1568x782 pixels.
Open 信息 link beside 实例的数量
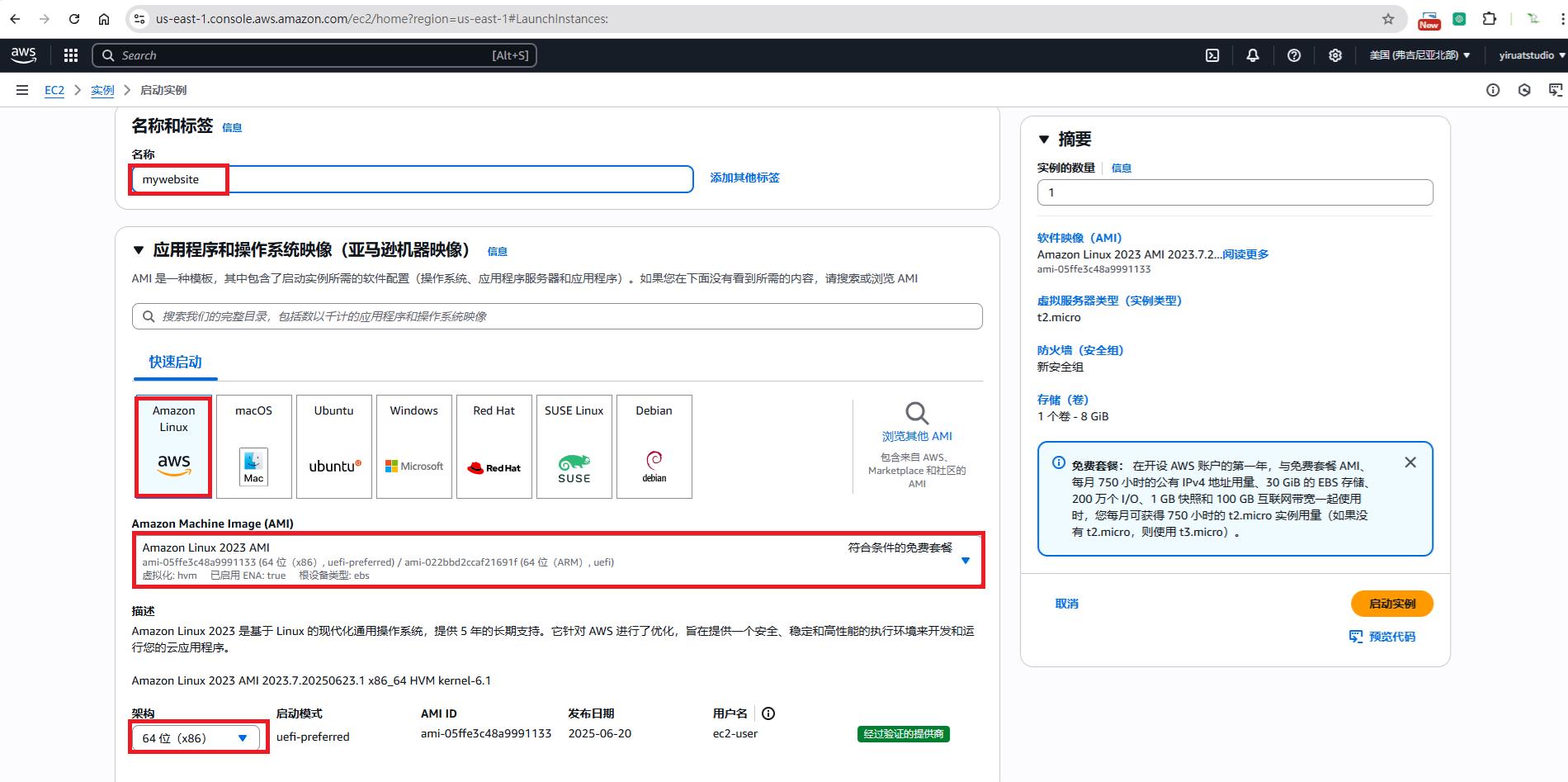pyautogui.click(x=1122, y=168)
